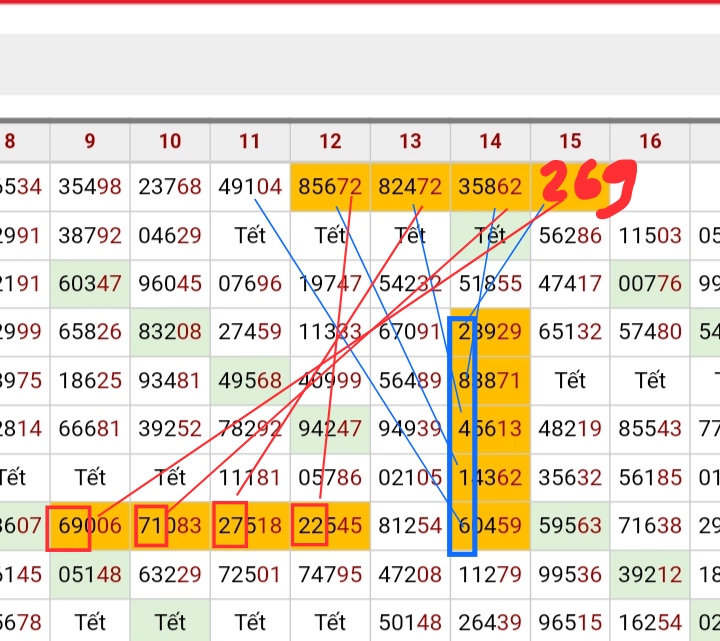Viewport: 720px width, 641px height.
Task: Click the cell 60459 in the blue box
Action: [x=490, y=526]
